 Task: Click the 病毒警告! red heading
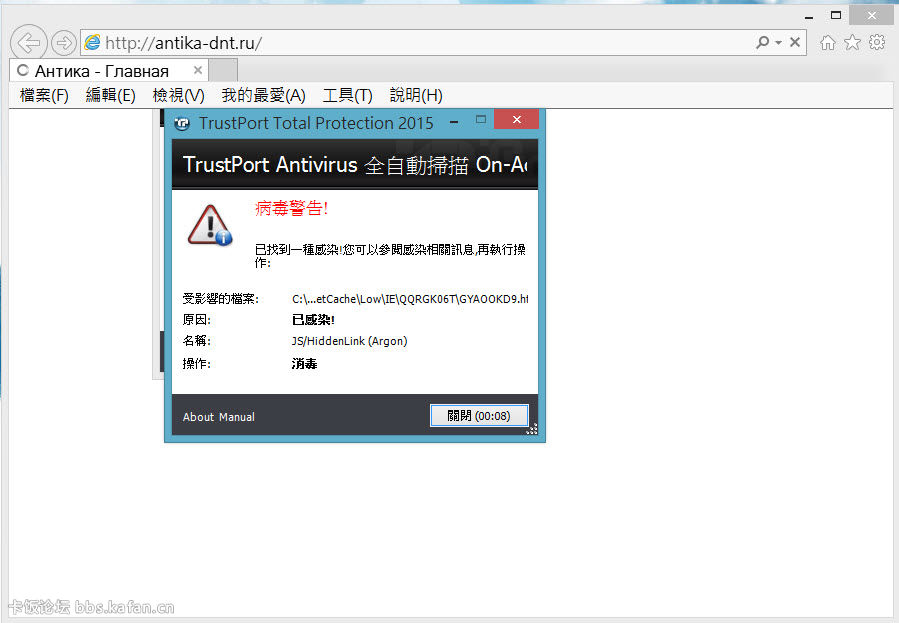click(291, 208)
